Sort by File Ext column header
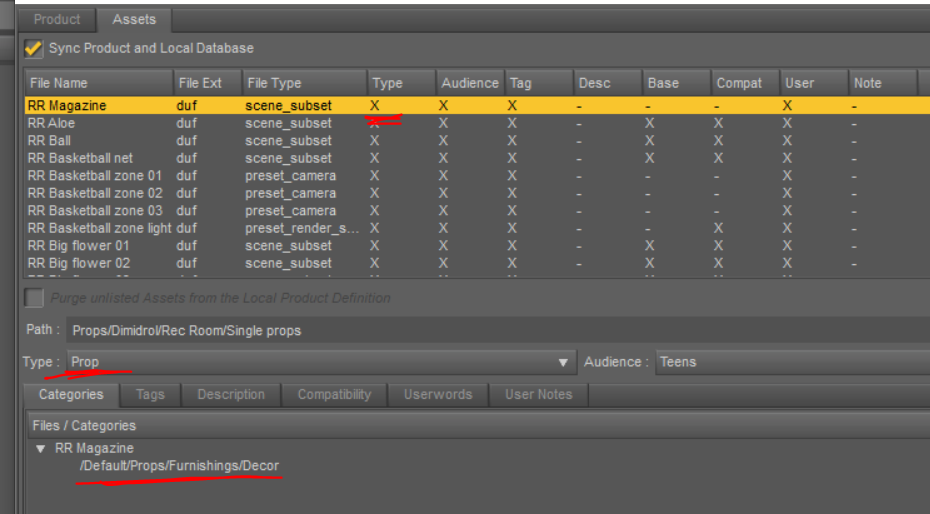 click(x=208, y=83)
